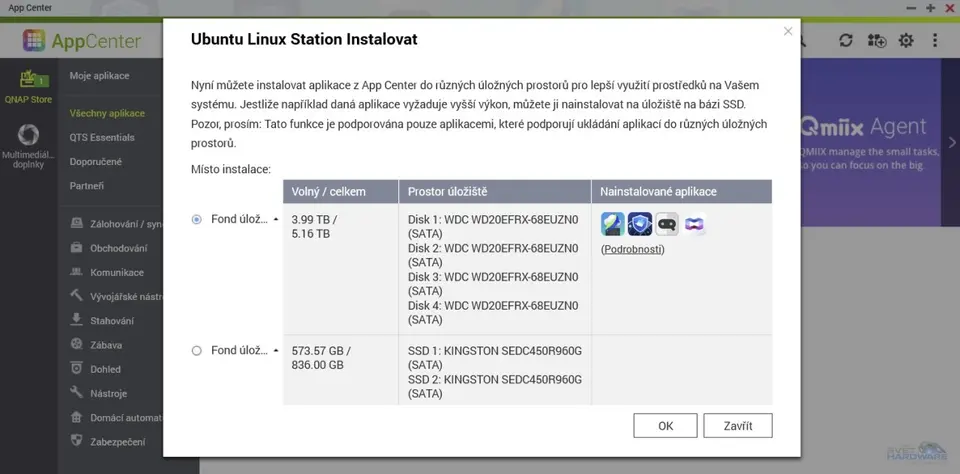Screen dimensions: 960x474
Task: Expand the second Fond úlož… pool arrow
Action: pos(276,351)
